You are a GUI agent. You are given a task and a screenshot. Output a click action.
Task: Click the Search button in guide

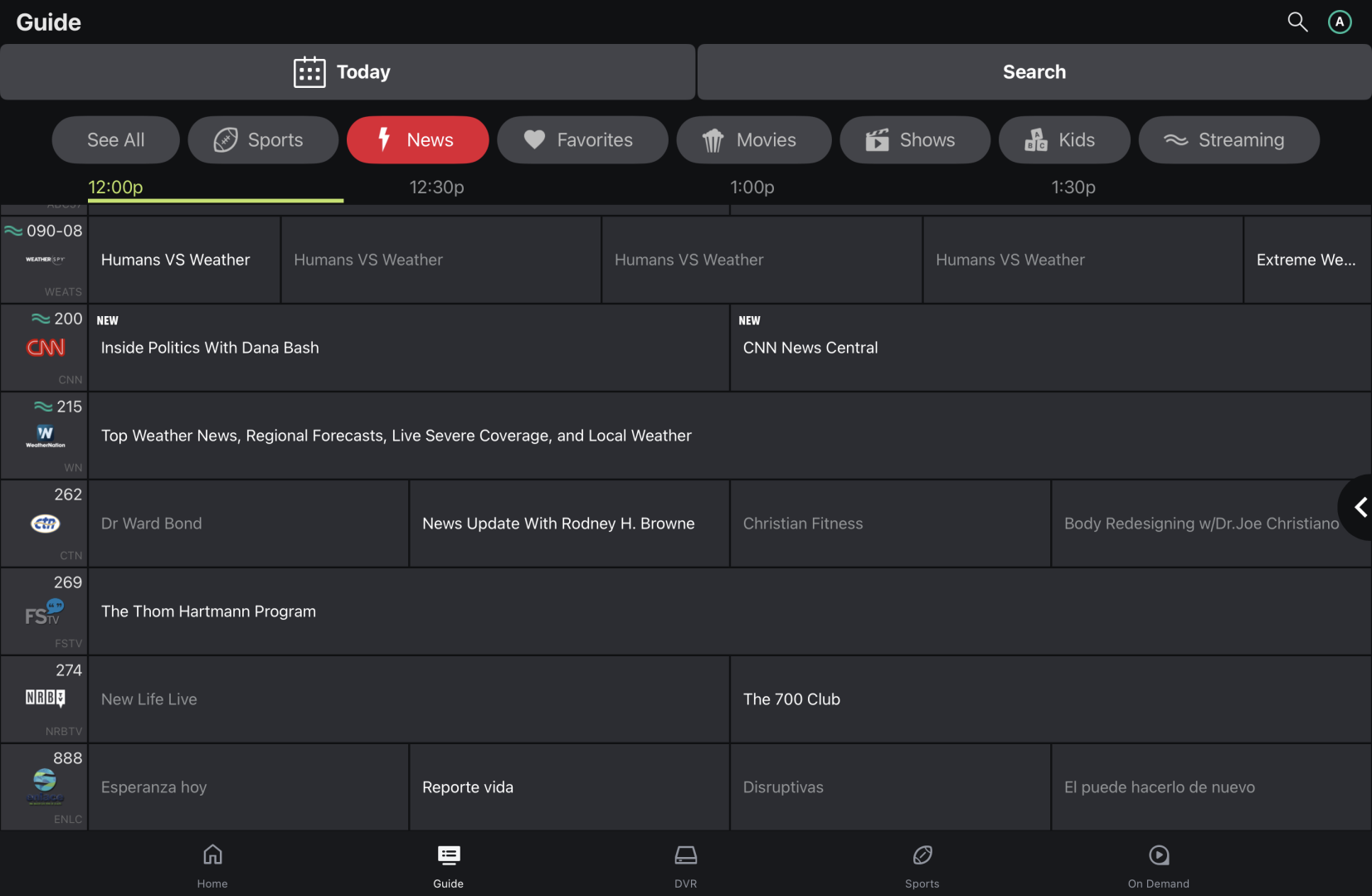click(1034, 72)
